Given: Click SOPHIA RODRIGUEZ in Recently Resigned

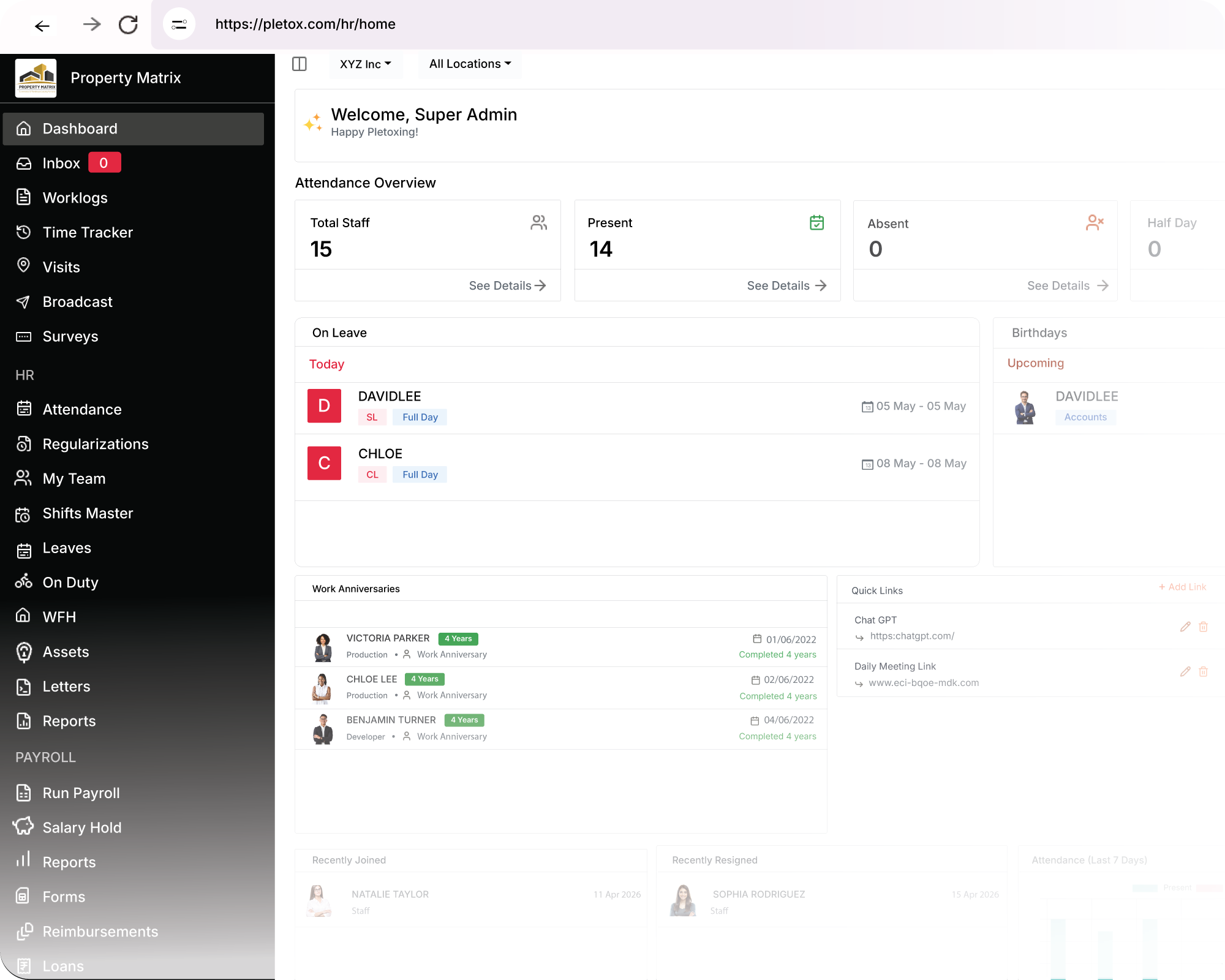Looking at the screenshot, I should [x=759, y=894].
